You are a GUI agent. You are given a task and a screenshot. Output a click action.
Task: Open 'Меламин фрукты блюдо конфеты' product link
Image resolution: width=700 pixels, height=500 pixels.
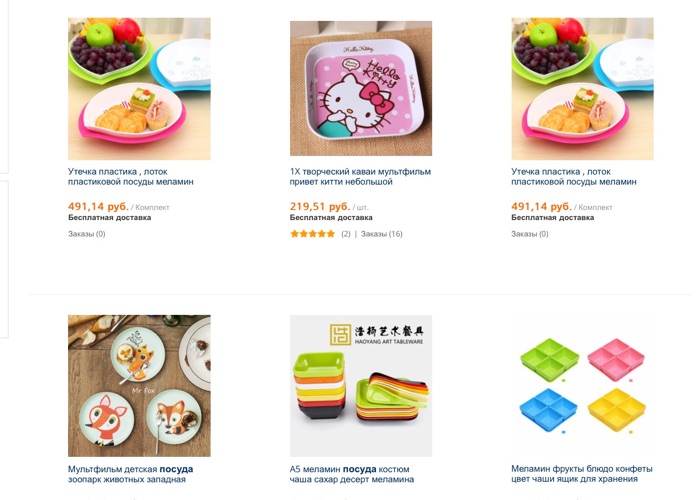coord(582,474)
